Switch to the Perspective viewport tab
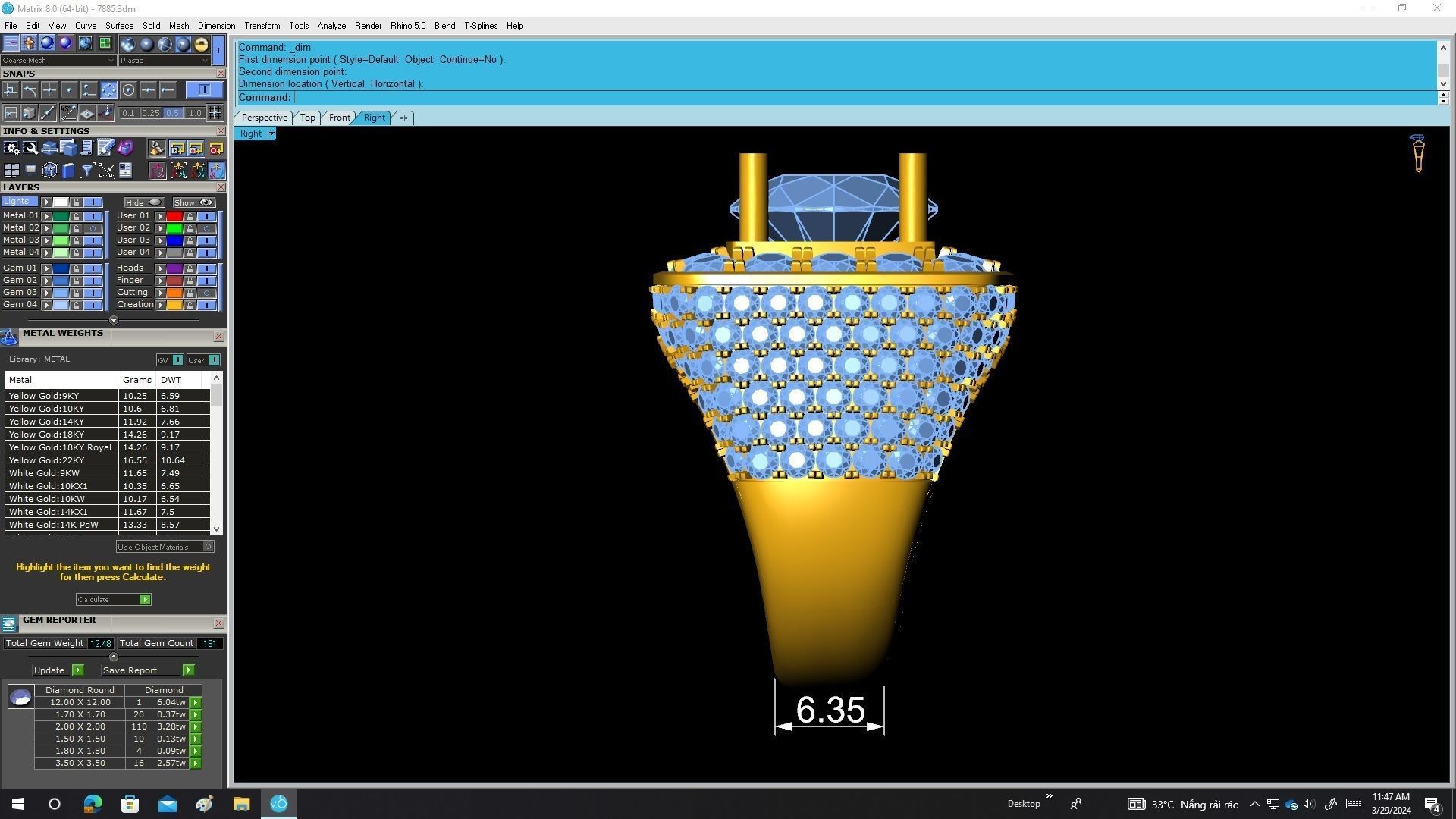 [x=264, y=118]
